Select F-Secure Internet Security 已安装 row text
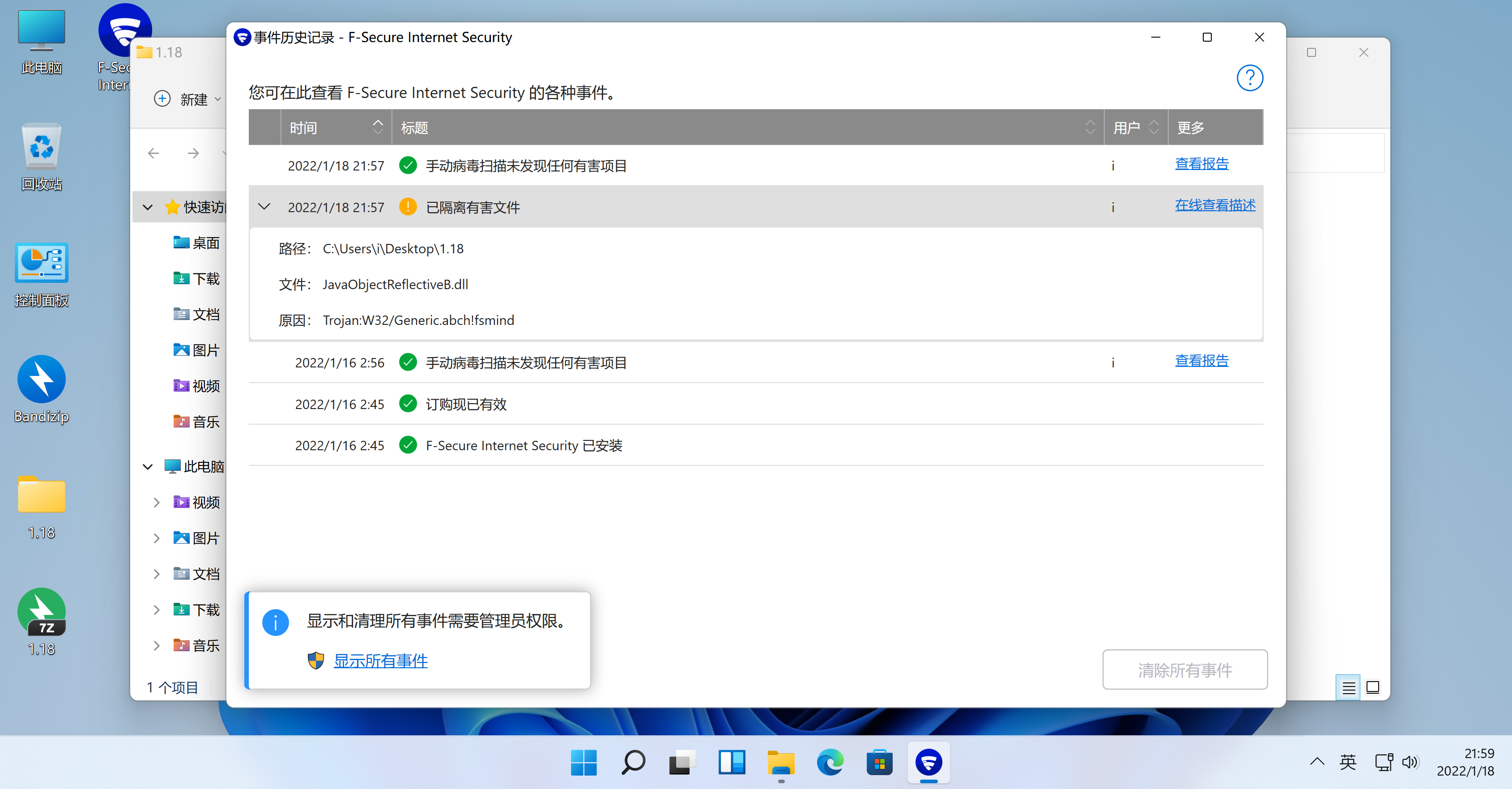 [x=524, y=446]
